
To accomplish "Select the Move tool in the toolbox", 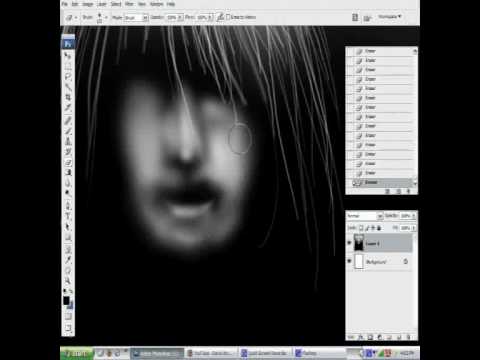I will 68,55.
